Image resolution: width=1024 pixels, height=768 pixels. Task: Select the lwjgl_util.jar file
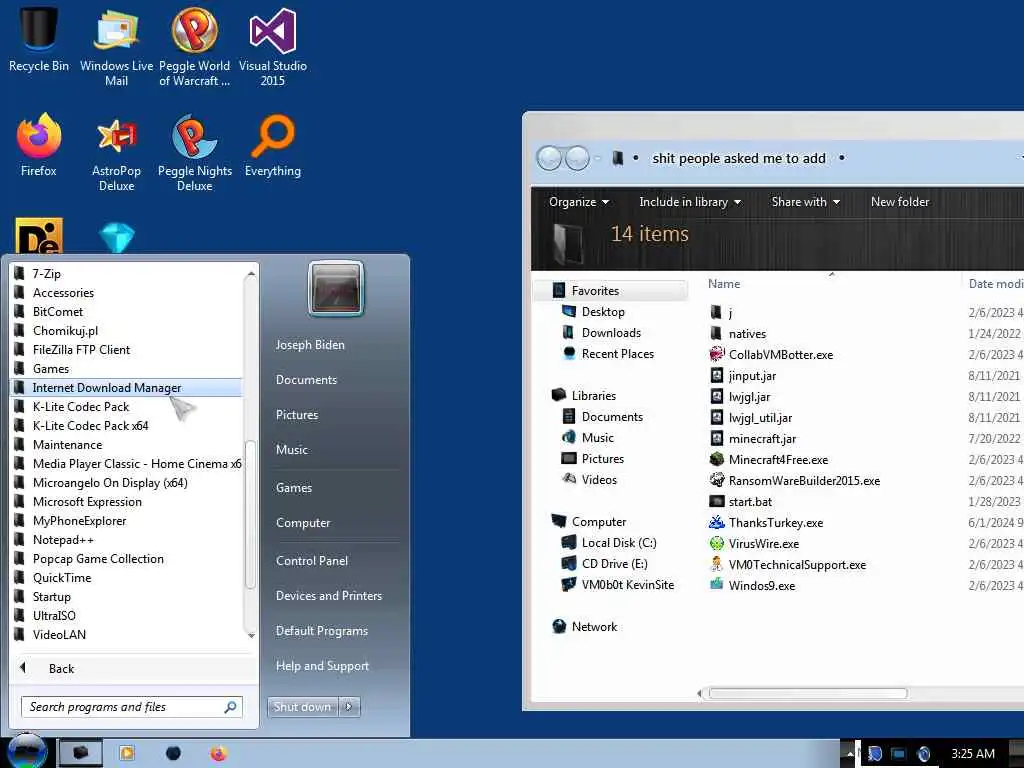(760, 418)
